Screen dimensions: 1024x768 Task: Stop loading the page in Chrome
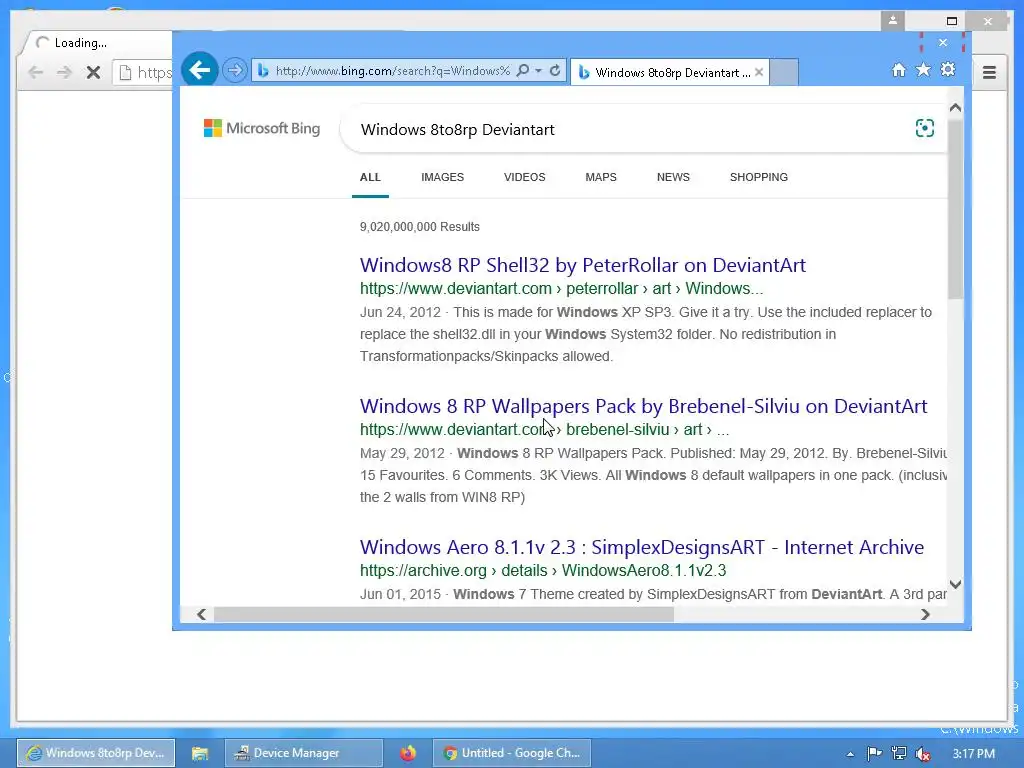point(93,72)
